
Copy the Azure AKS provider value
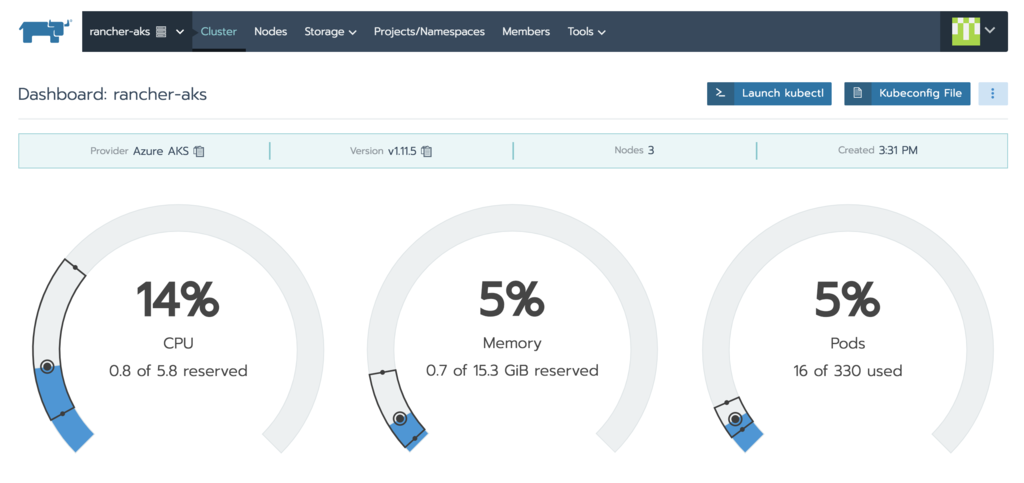point(199,151)
